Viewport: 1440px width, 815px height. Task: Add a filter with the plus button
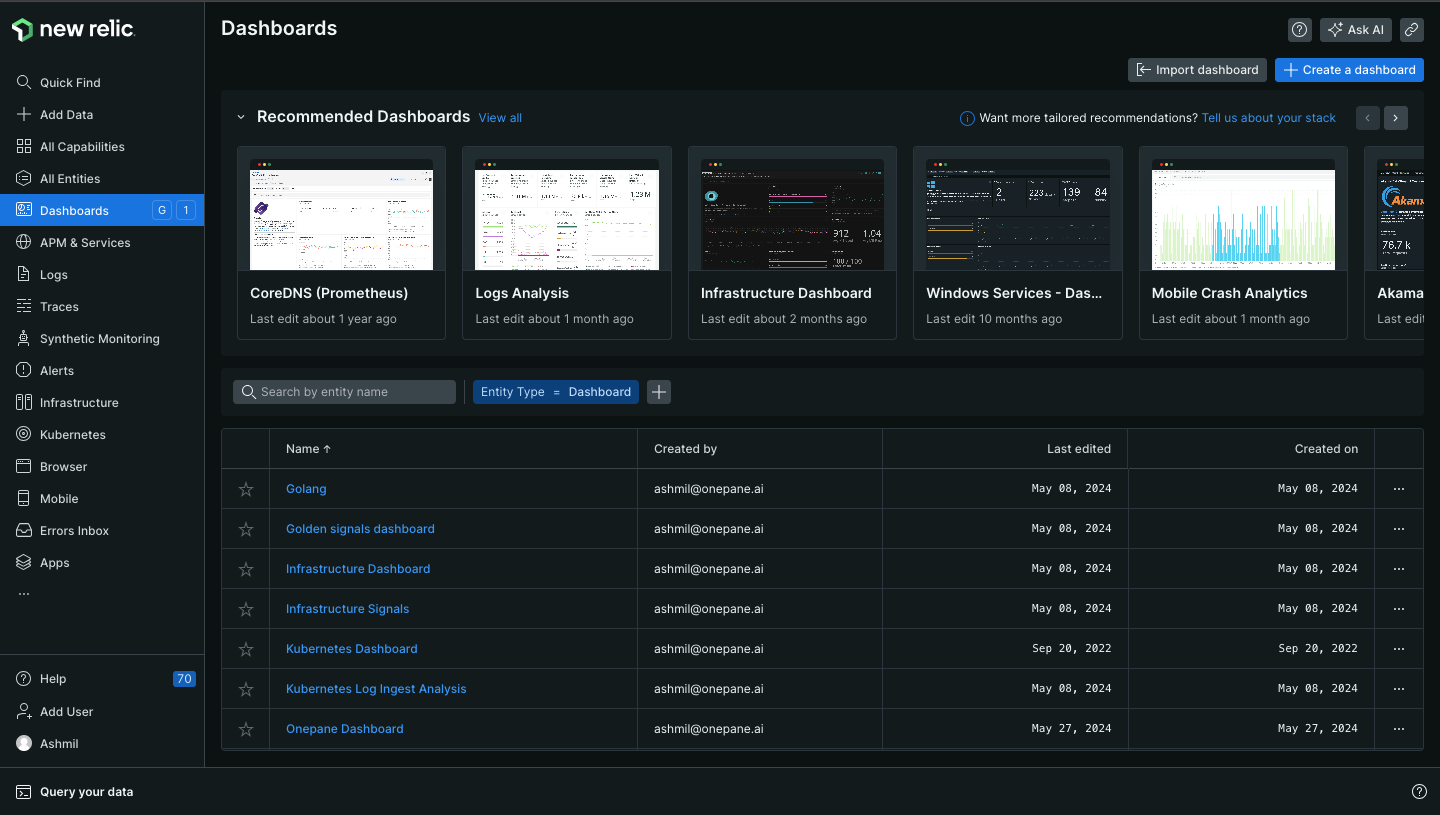659,392
